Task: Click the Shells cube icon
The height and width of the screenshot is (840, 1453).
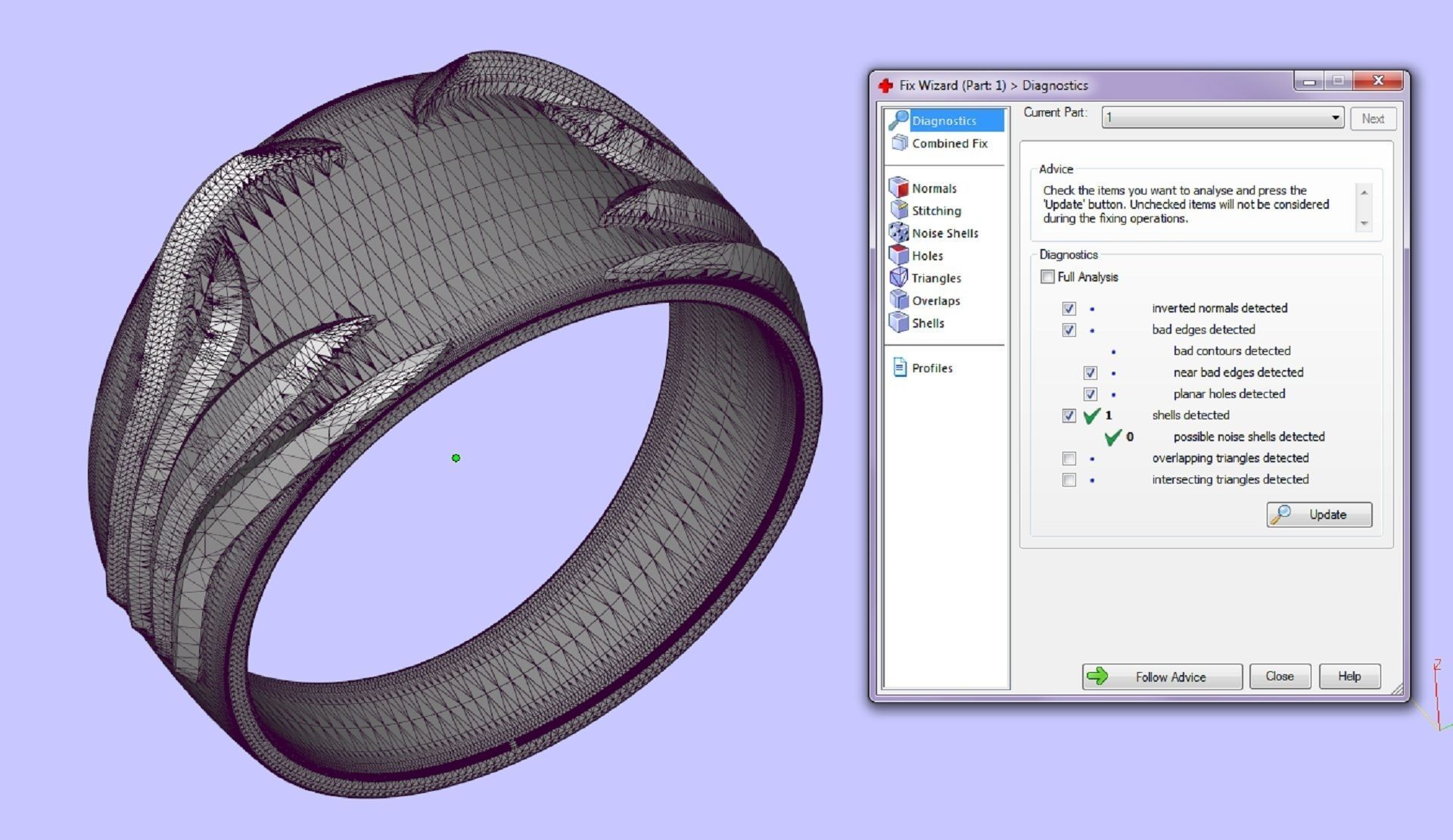Action: click(x=898, y=322)
